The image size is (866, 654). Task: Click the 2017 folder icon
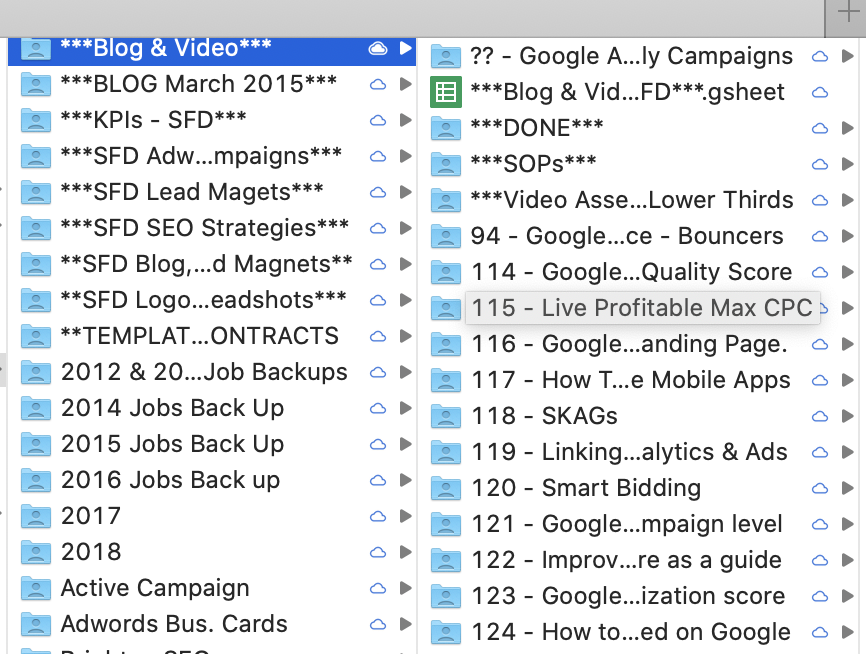point(36,516)
